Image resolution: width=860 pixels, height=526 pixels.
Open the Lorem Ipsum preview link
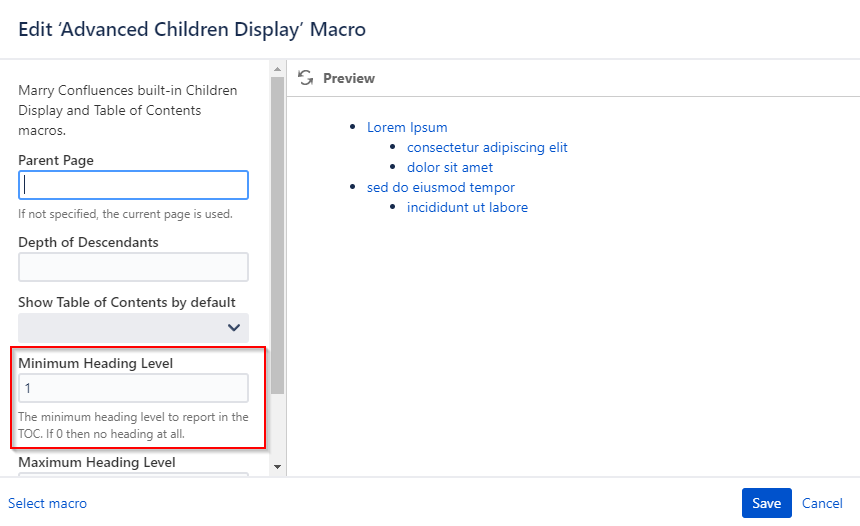(407, 127)
